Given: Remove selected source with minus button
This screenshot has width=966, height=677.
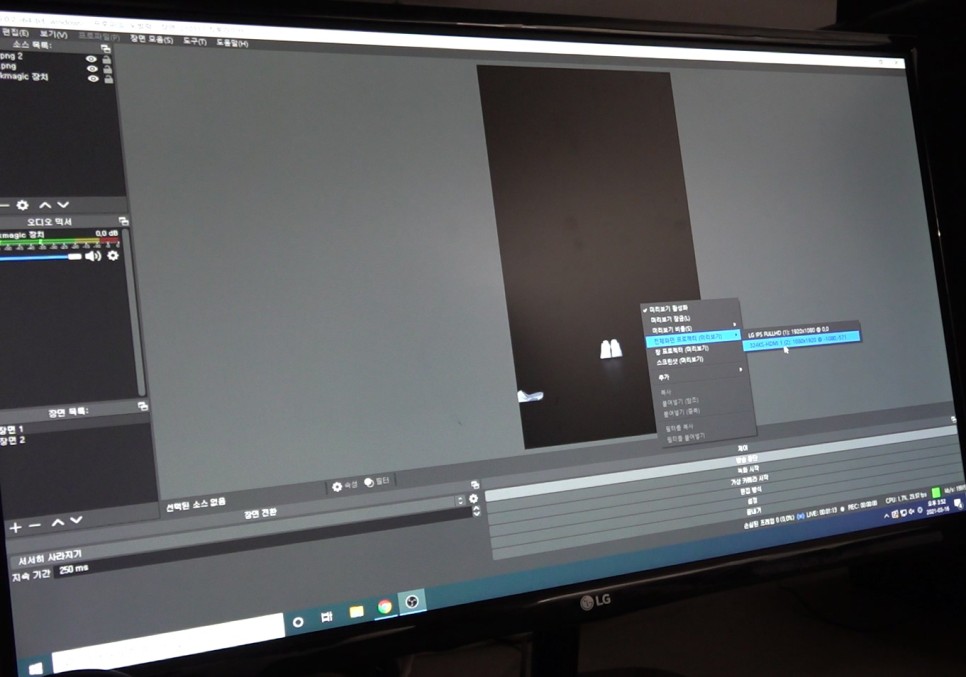Looking at the screenshot, I should [x=4, y=205].
